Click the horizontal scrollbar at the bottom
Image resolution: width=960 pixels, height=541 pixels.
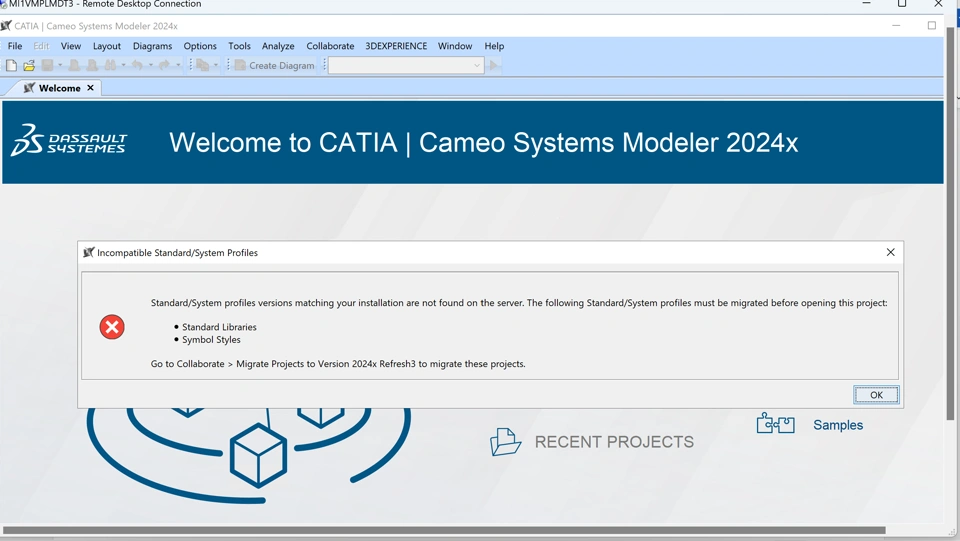pos(444,530)
